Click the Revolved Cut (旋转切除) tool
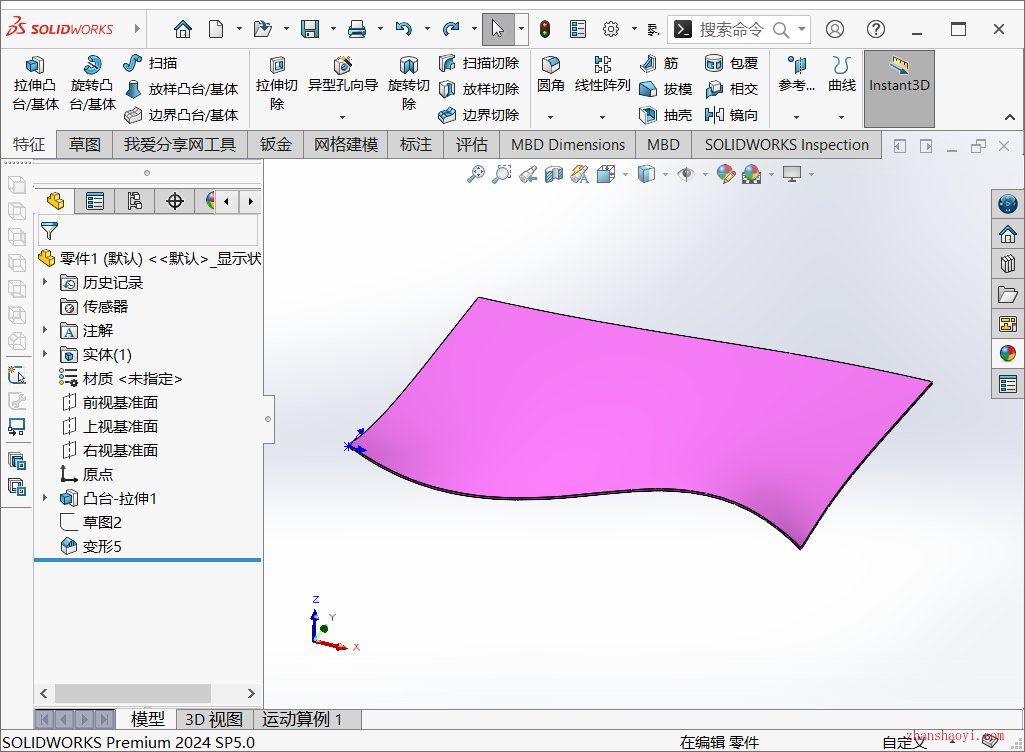This screenshot has width=1025, height=752. click(409, 84)
